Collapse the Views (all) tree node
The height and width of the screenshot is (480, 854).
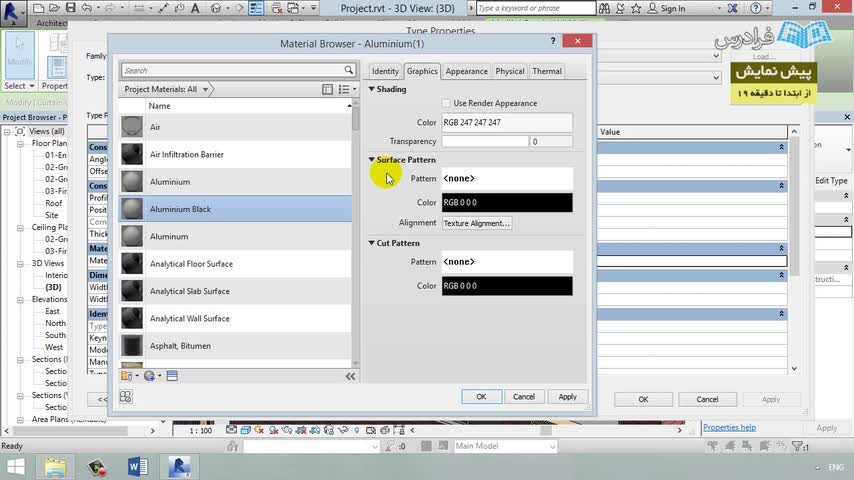point(7,131)
